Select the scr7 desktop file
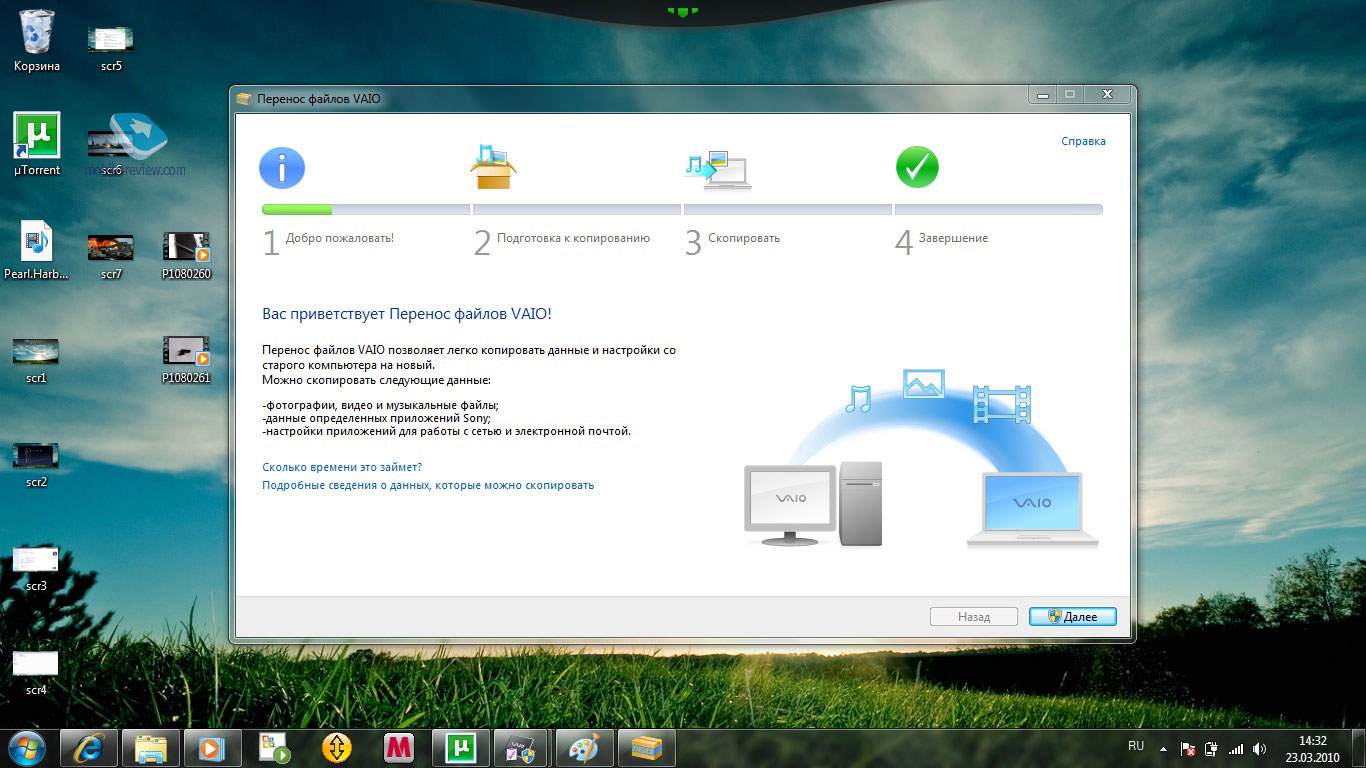The image size is (1366, 768). click(x=111, y=255)
